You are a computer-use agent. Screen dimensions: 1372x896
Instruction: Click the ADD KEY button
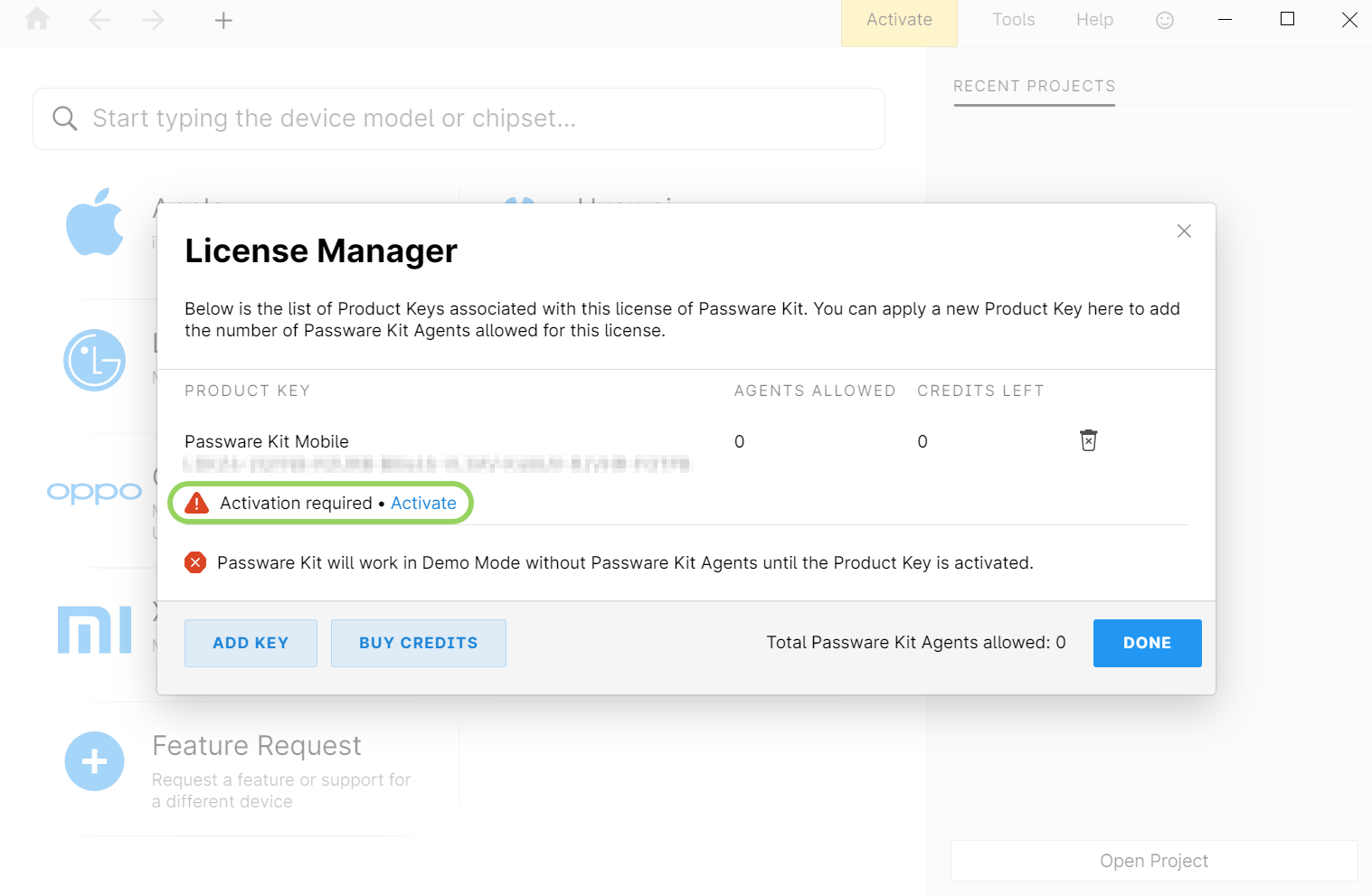(x=251, y=643)
